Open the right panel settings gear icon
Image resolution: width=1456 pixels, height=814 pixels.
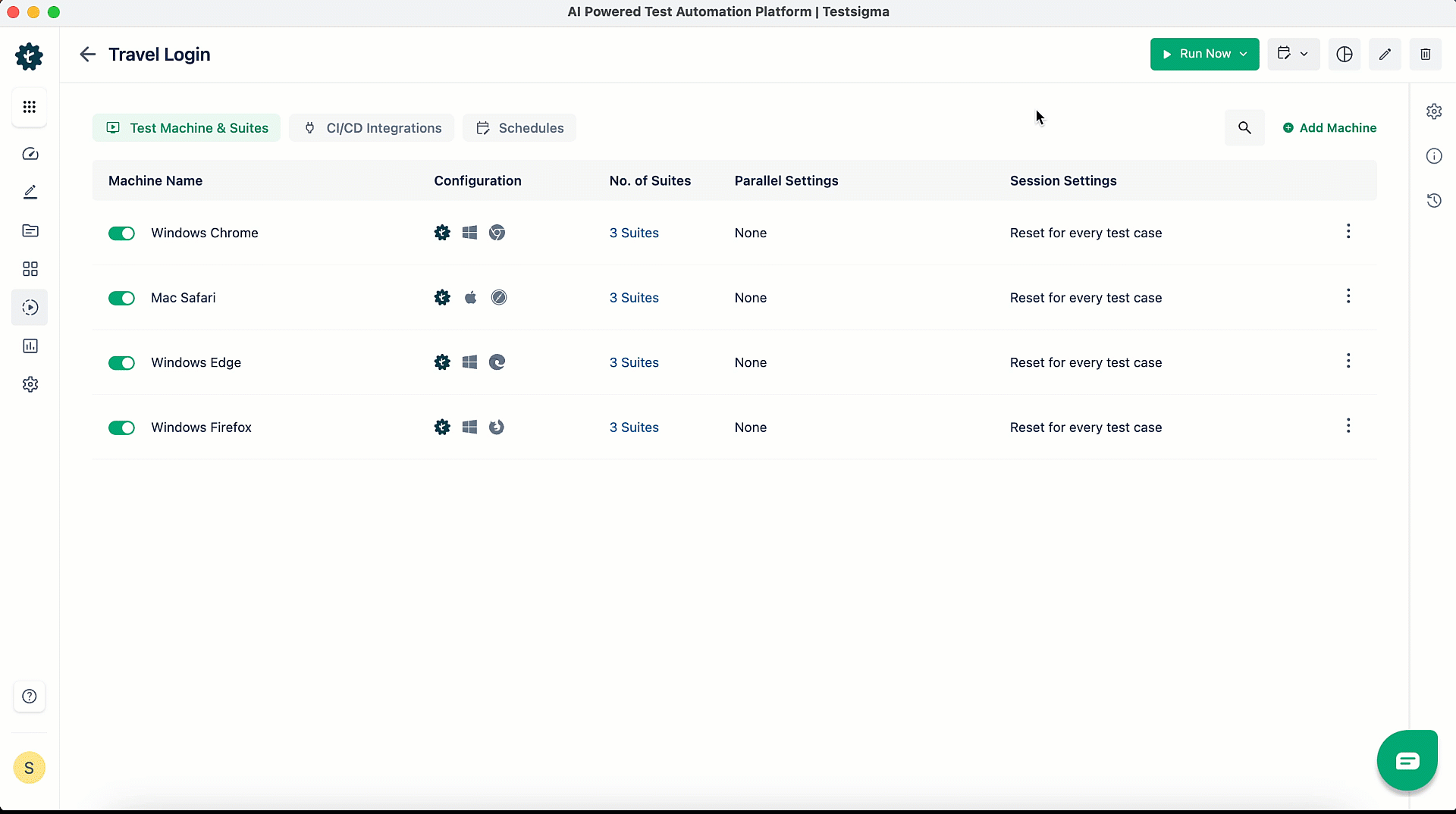(1434, 111)
